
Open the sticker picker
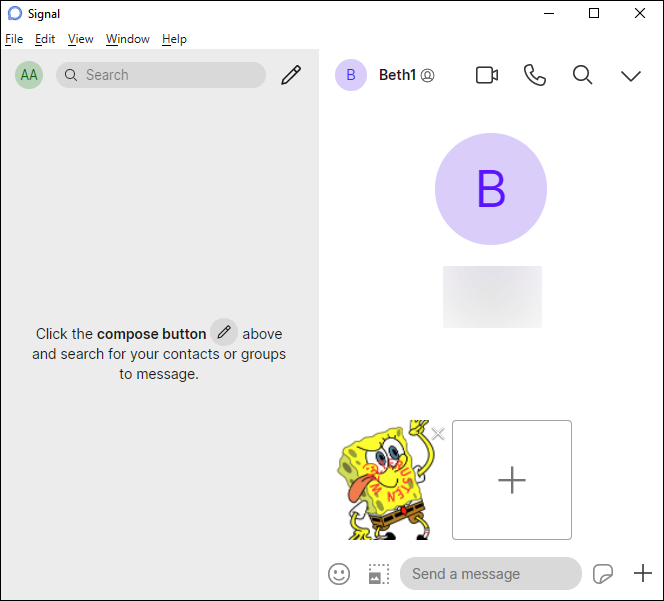[x=603, y=574]
